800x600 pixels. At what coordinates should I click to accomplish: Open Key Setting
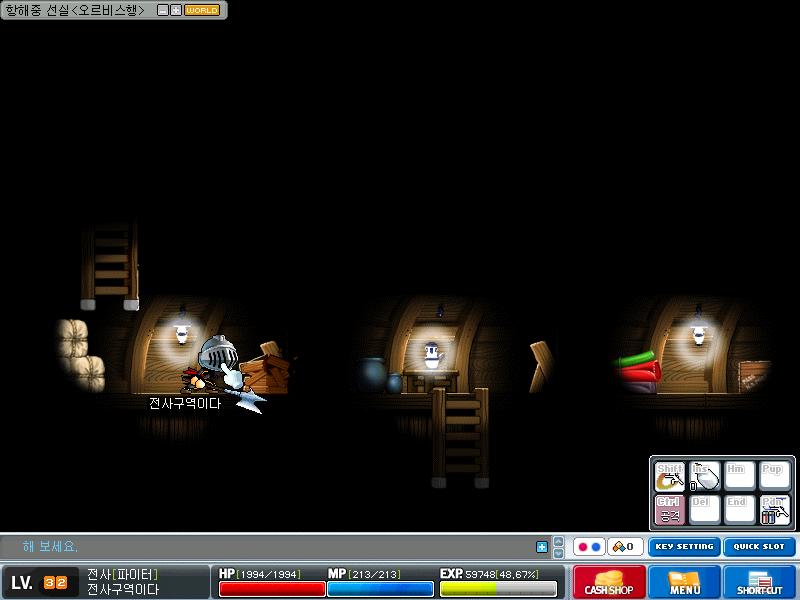click(x=684, y=547)
